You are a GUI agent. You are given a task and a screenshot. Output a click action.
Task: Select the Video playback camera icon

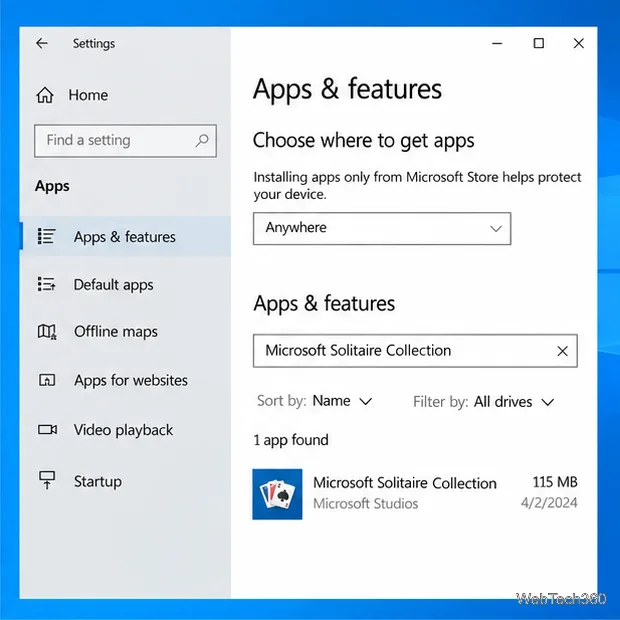point(47,429)
